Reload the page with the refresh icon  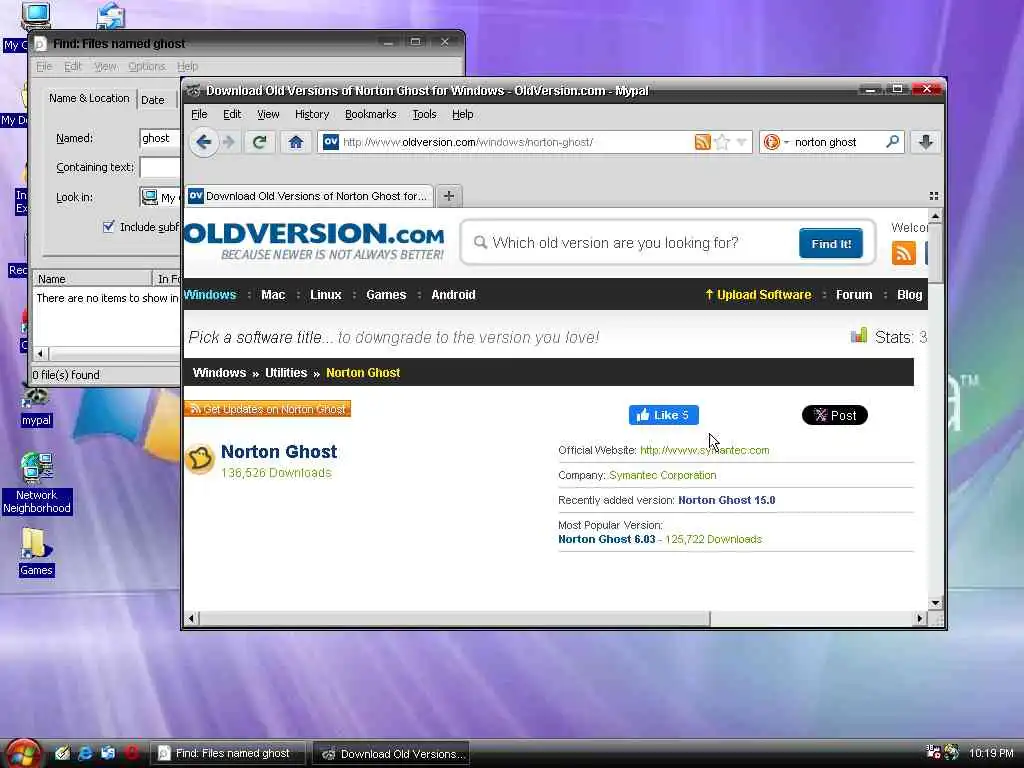click(x=259, y=142)
